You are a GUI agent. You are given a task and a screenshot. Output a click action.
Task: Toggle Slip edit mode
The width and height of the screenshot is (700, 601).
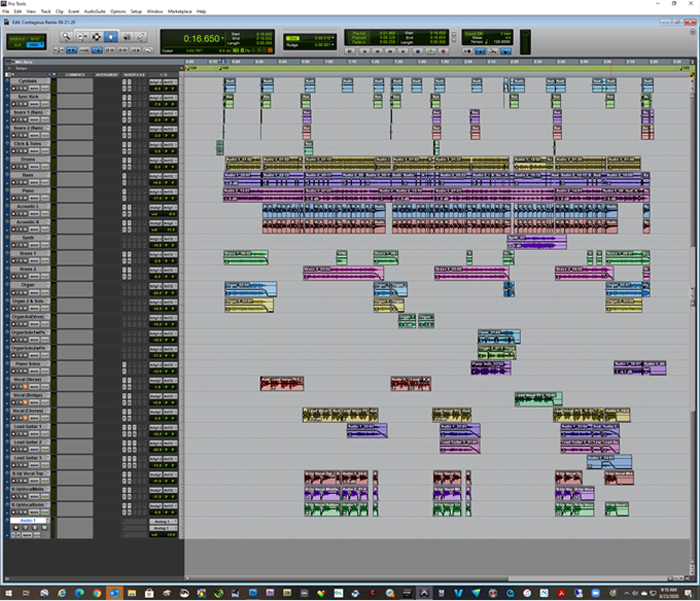[x=16, y=45]
